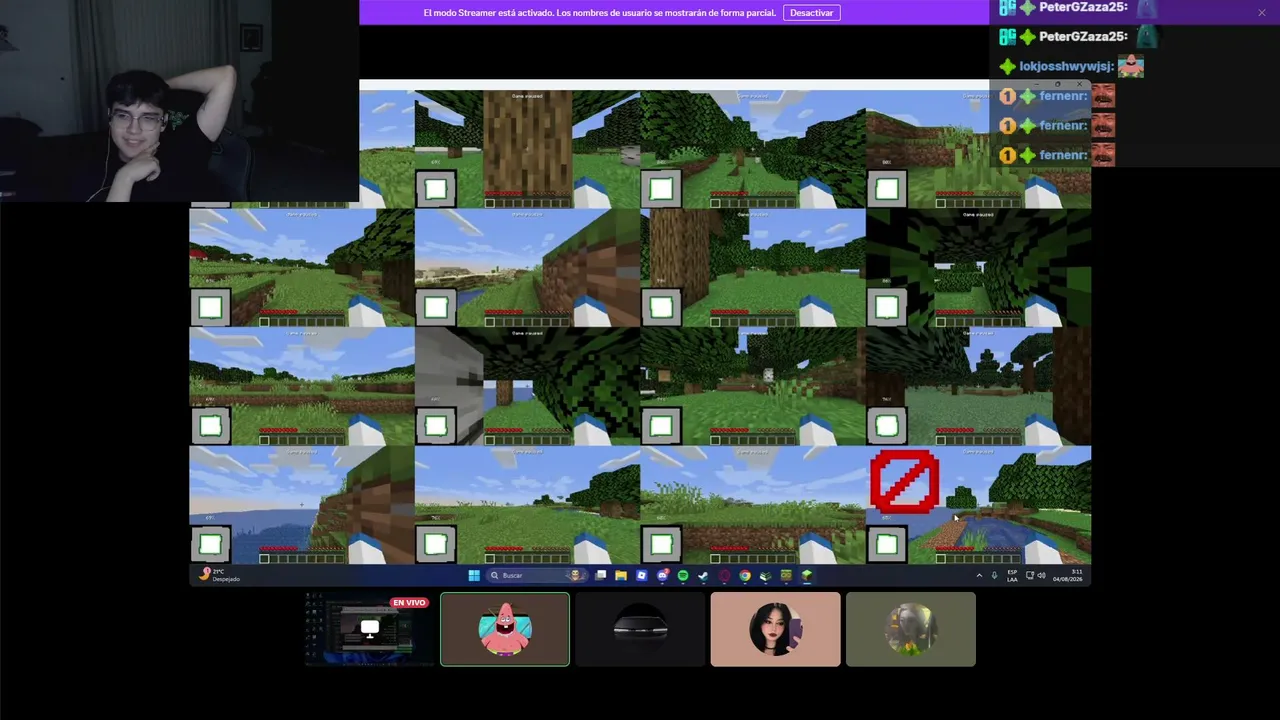Click the blue square app icon on the taskbar

pos(641,575)
